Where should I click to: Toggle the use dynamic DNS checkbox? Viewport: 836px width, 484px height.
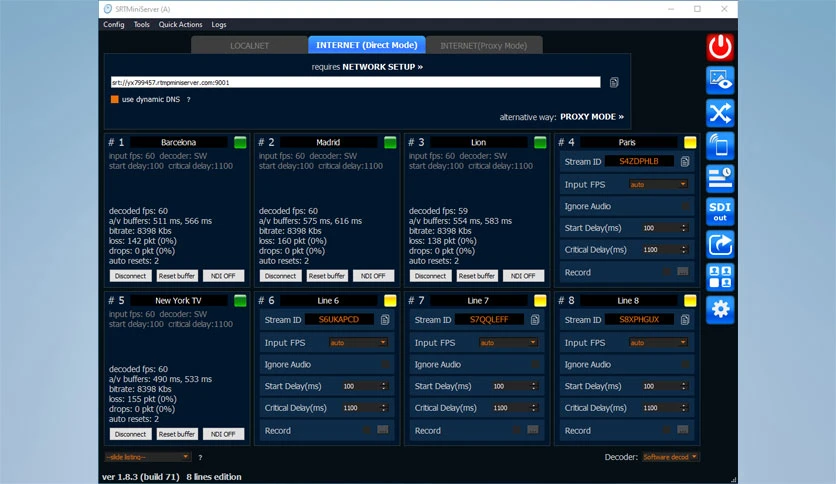[114, 99]
